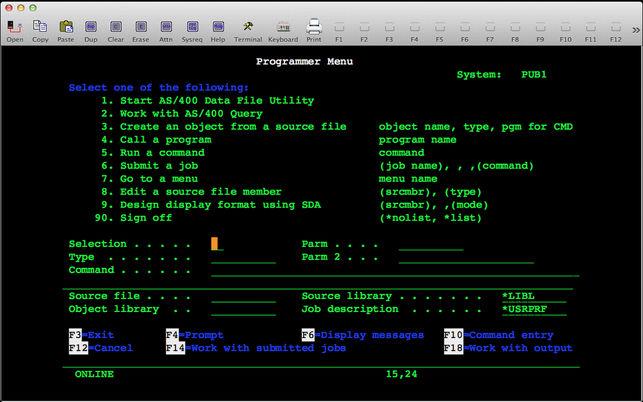Click the Erase toolbar icon
643x402 pixels.
(141, 27)
